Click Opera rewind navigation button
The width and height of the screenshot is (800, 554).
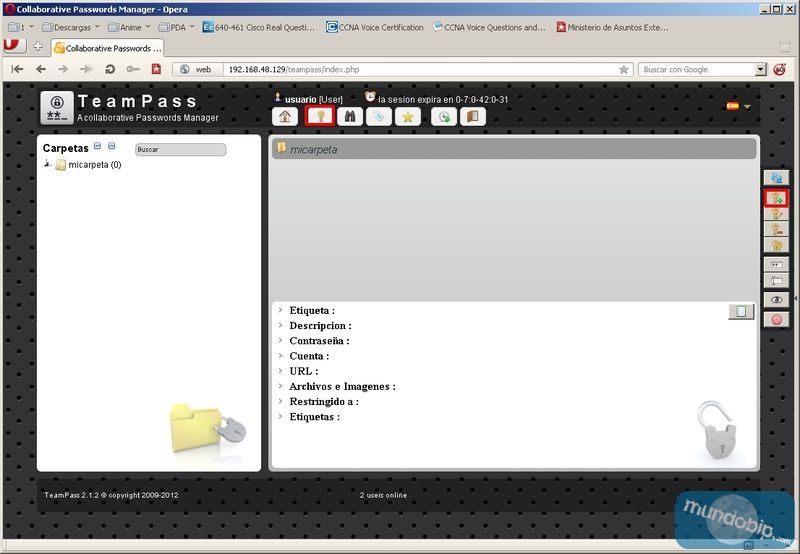coord(17,69)
